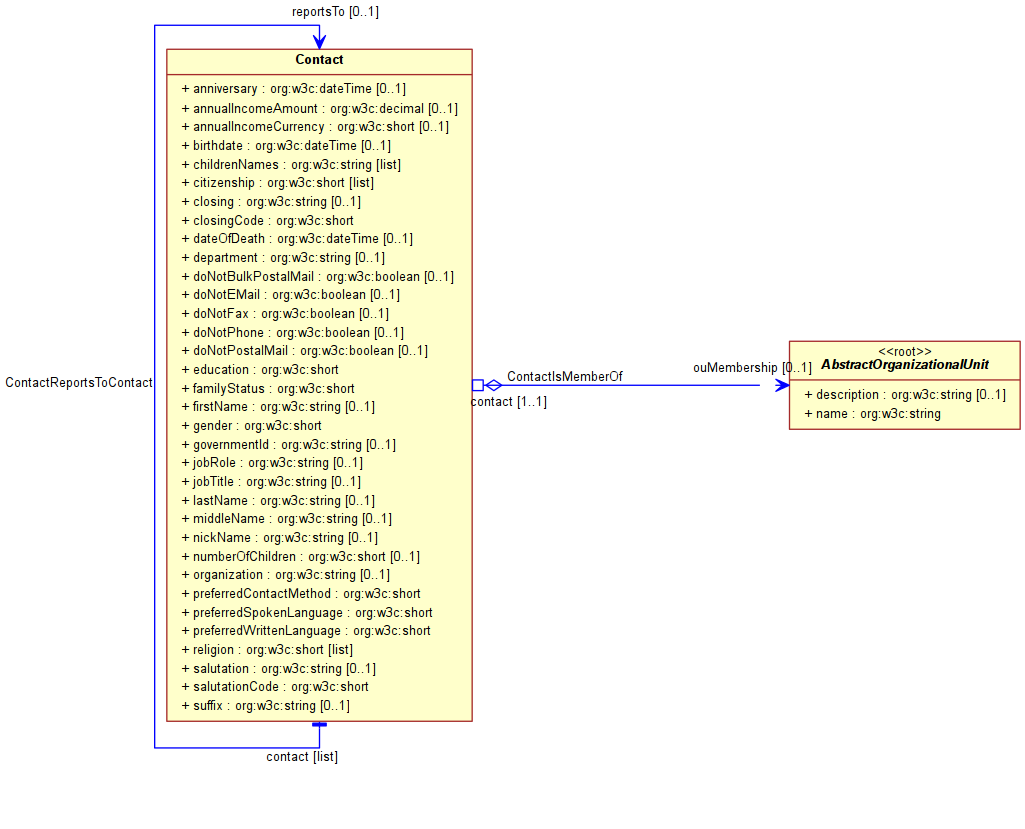Select the familyStatus attribute
The width and height of the screenshot is (1025, 829).
point(268,389)
